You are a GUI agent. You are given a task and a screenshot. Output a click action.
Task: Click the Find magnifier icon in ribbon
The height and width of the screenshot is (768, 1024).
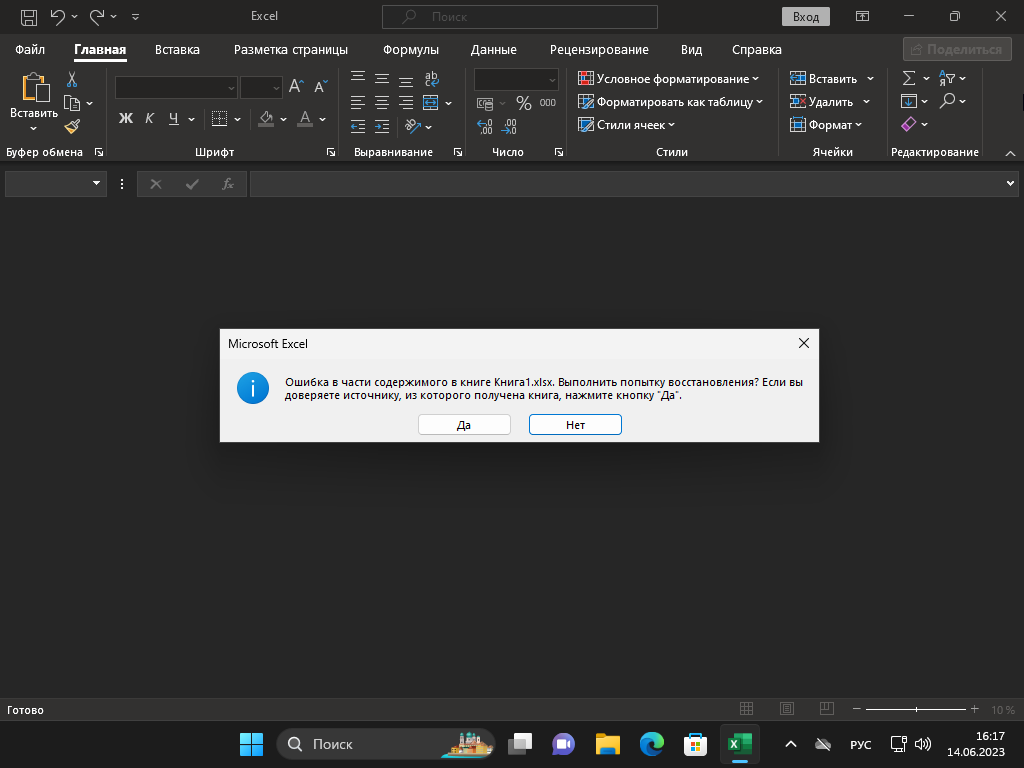pos(948,101)
